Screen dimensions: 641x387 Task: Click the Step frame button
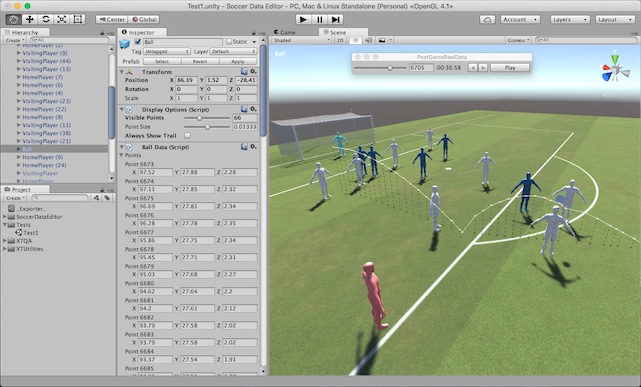335,19
